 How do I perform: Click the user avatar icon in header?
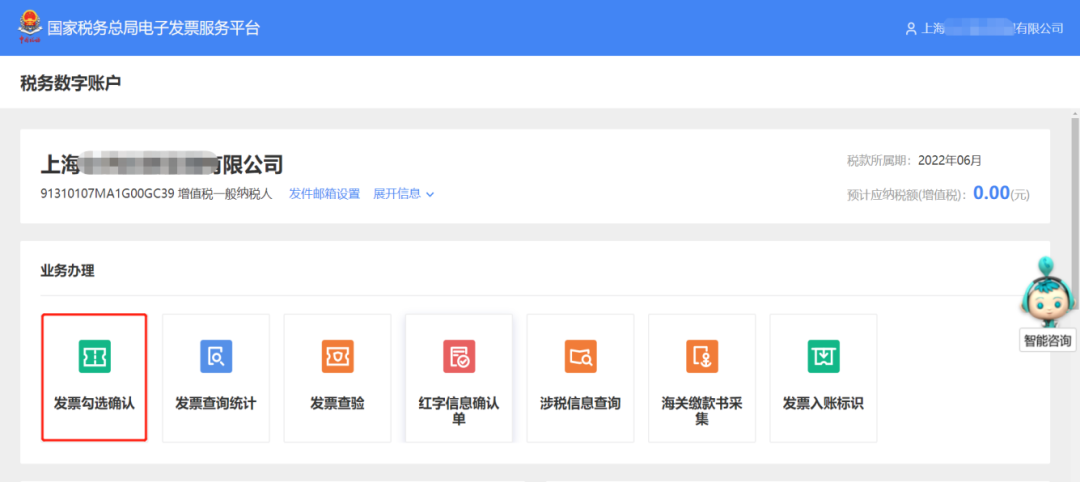tap(910, 29)
